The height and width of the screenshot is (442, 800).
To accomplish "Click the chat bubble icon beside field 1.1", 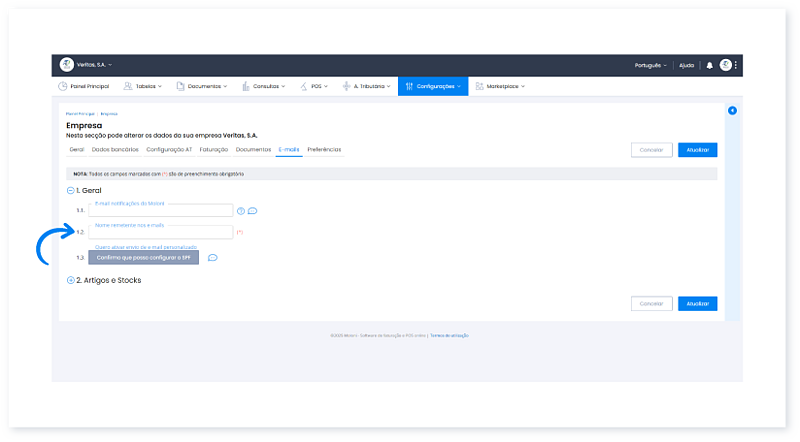I will (253, 211).
